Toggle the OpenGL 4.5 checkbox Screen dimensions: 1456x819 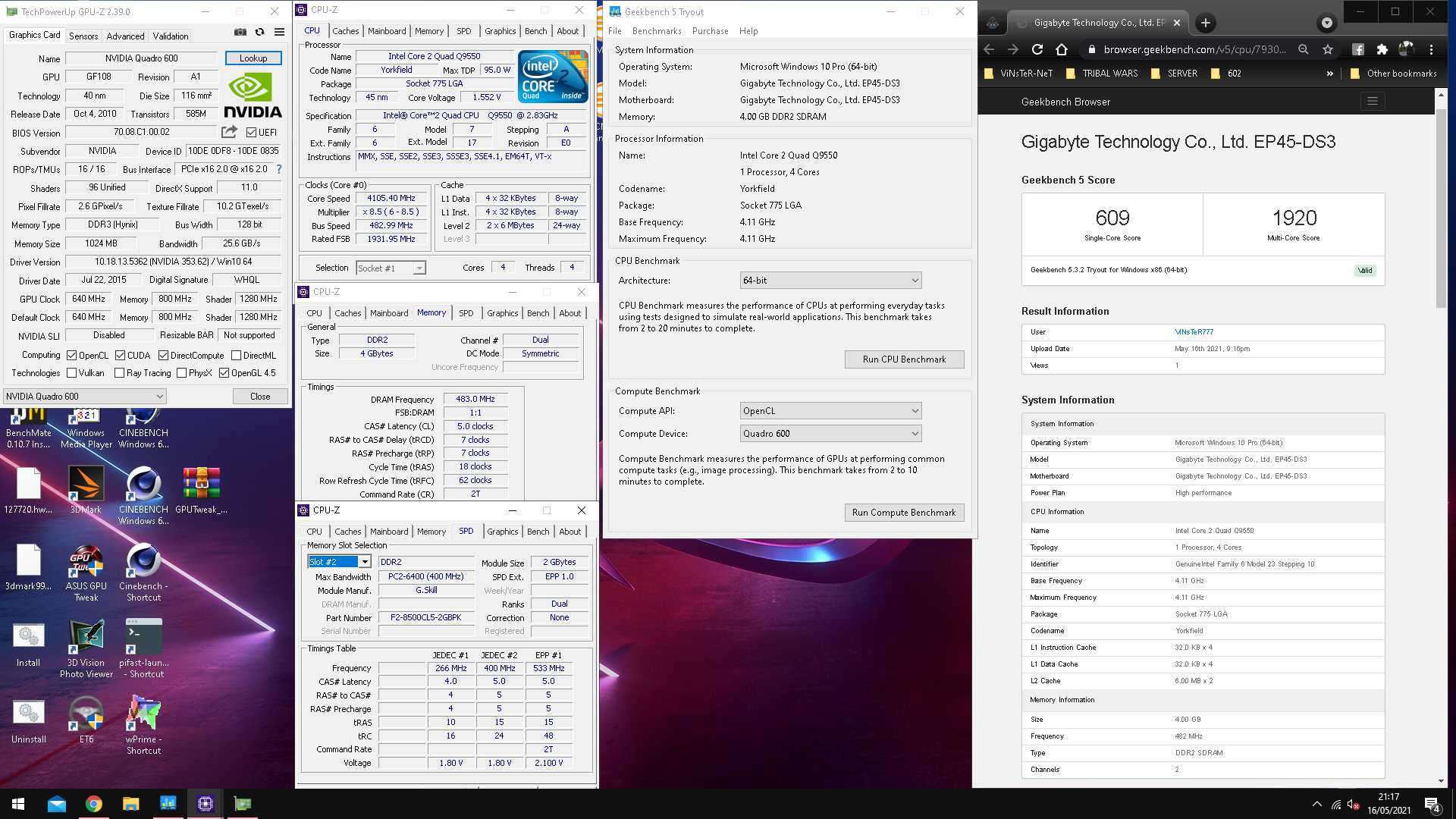[224, 372]
